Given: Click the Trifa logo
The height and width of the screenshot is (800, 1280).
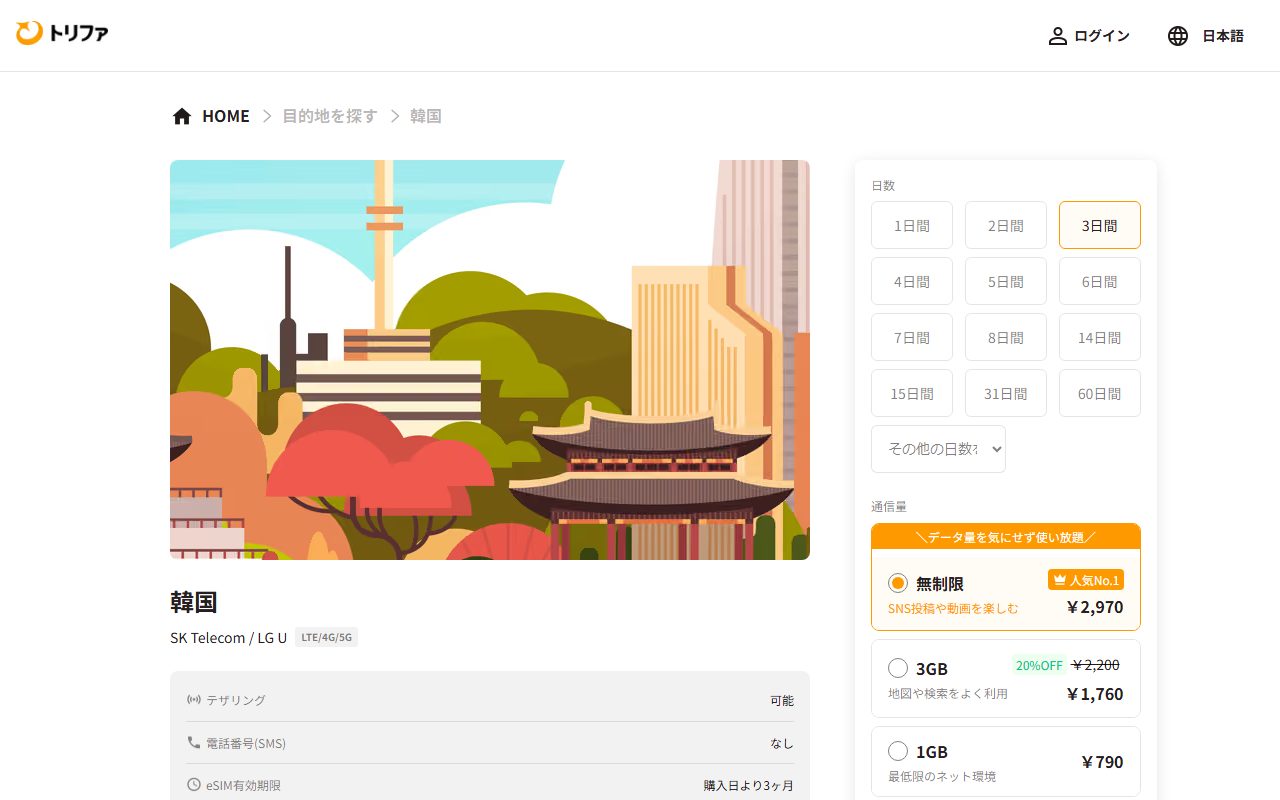Looking at the screenshot, I should (x=62, y=34).
